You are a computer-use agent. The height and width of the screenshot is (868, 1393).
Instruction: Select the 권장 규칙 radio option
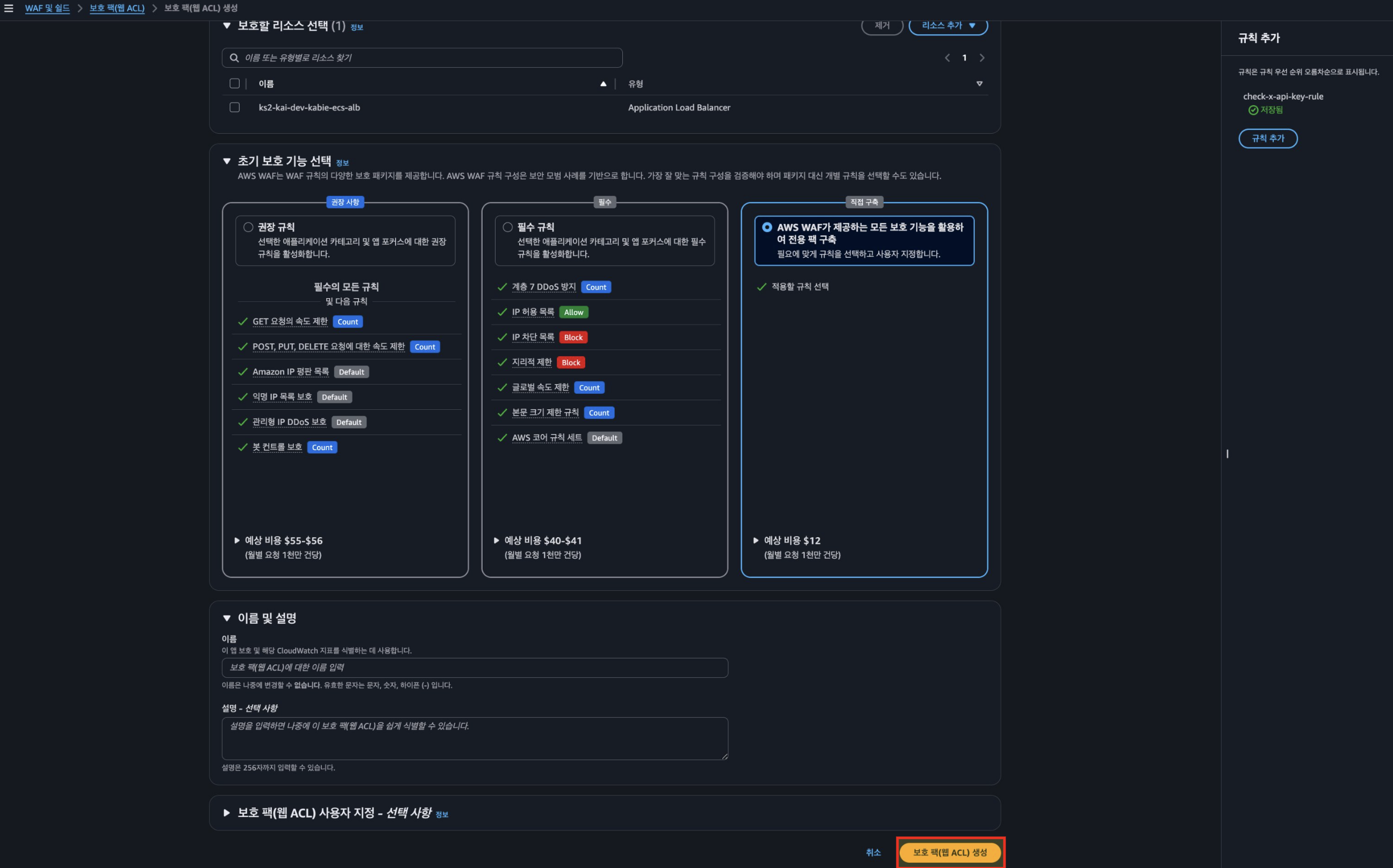pyautogui.click(x=248, y=227)
